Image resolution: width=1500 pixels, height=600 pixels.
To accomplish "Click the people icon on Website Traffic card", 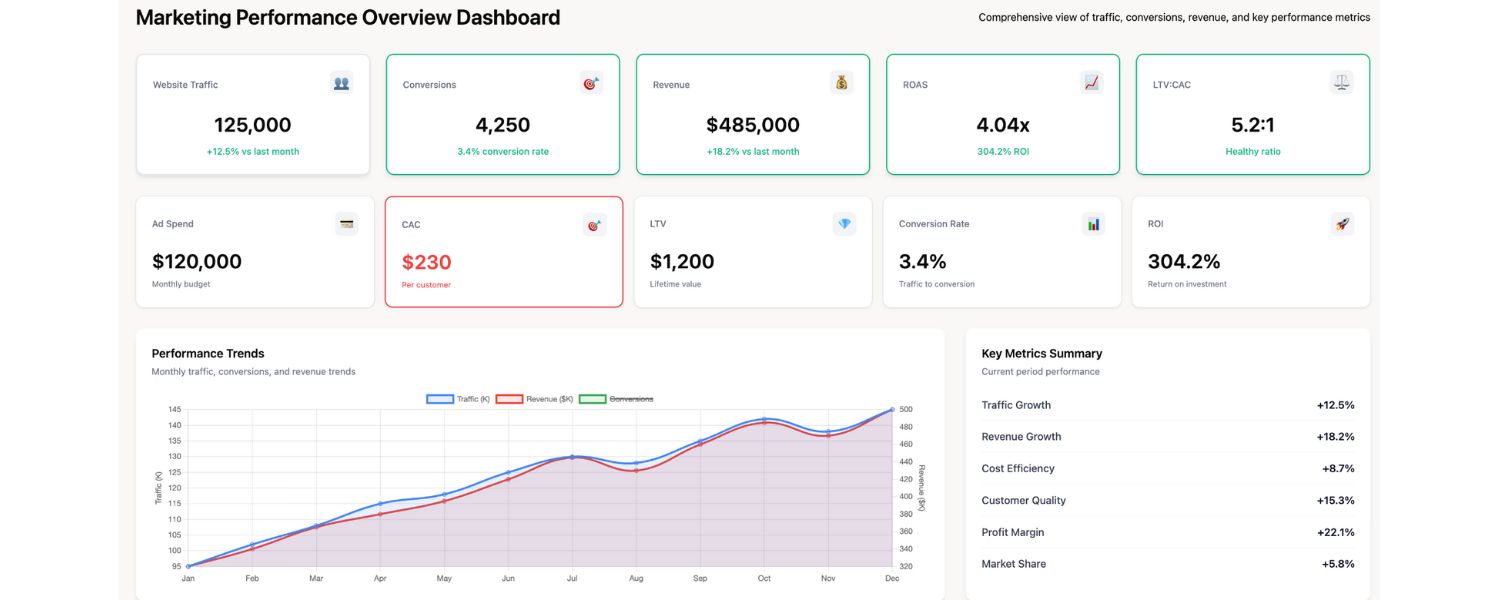I will 341,83.
